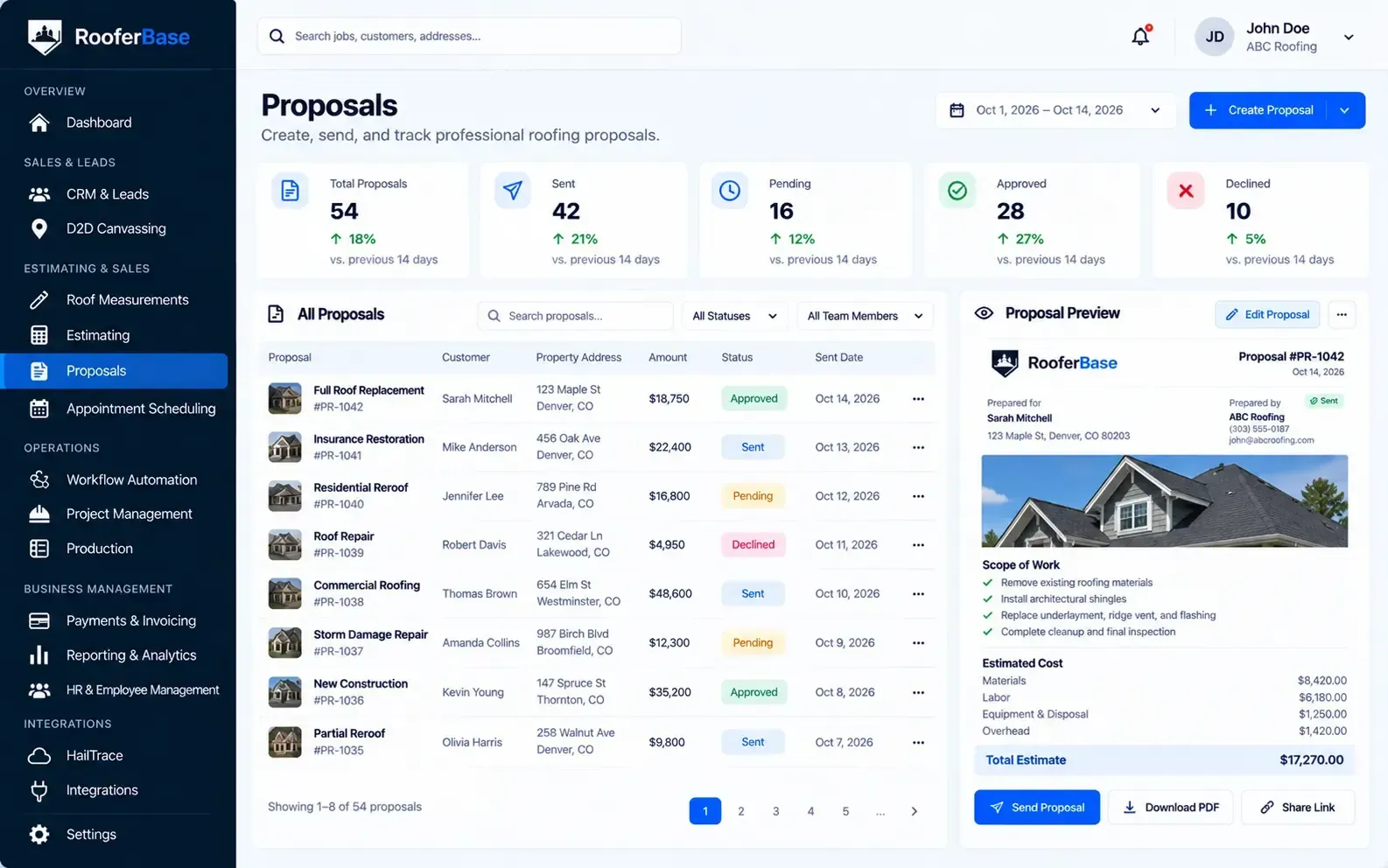Click the Total Proposals document icon
This screenshot has height=868, width=1388.
tap(290, 191)
